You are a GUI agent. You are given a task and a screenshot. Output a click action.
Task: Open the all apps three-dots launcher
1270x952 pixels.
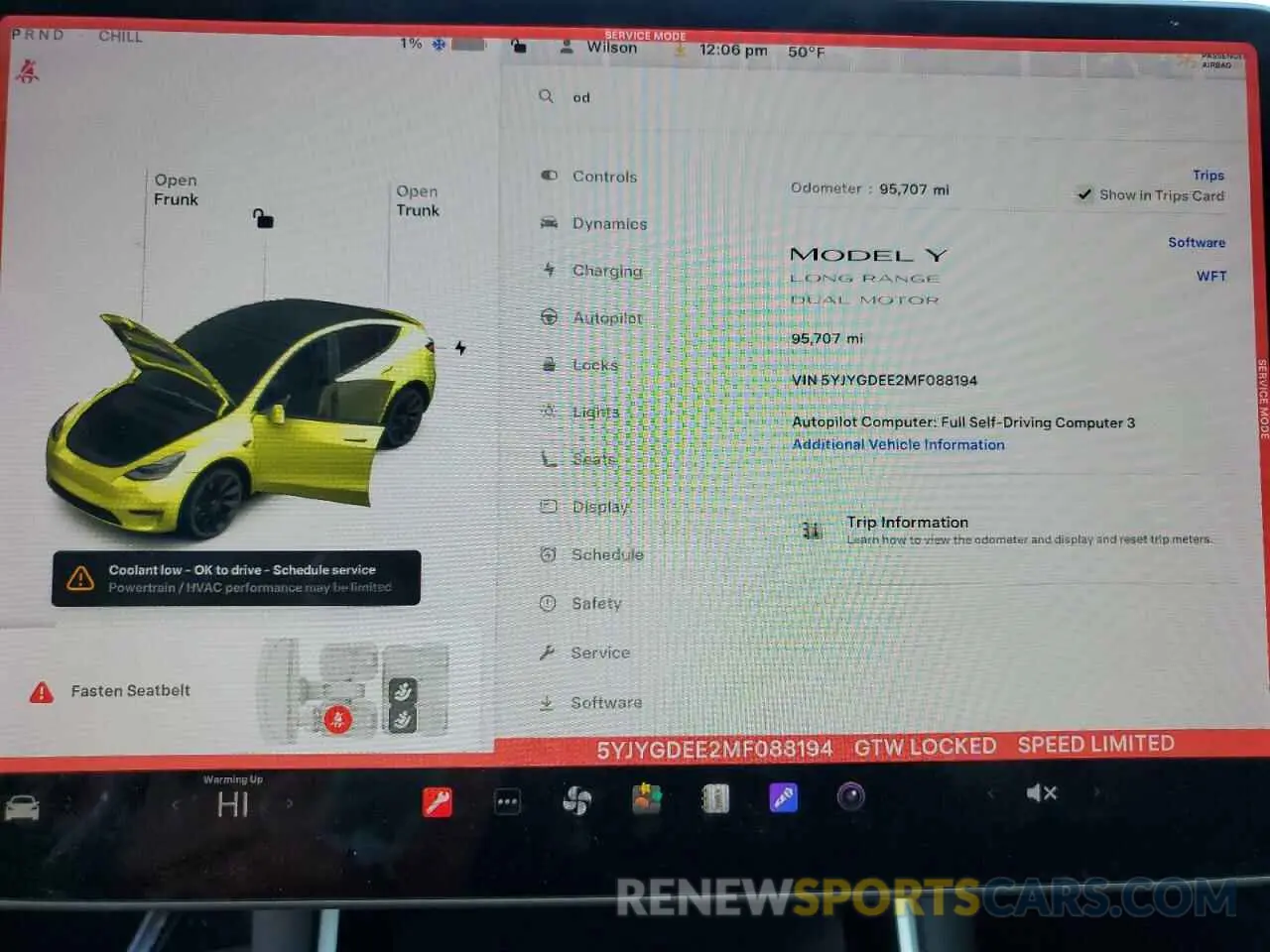click(507, 801)
